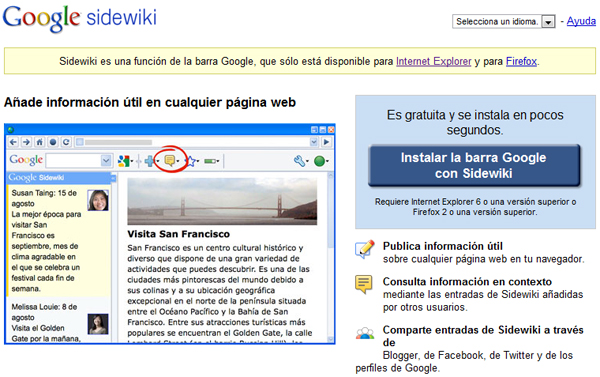
Task: Click the Google sidewiki logo at the page top
Action: coord(80,18)
